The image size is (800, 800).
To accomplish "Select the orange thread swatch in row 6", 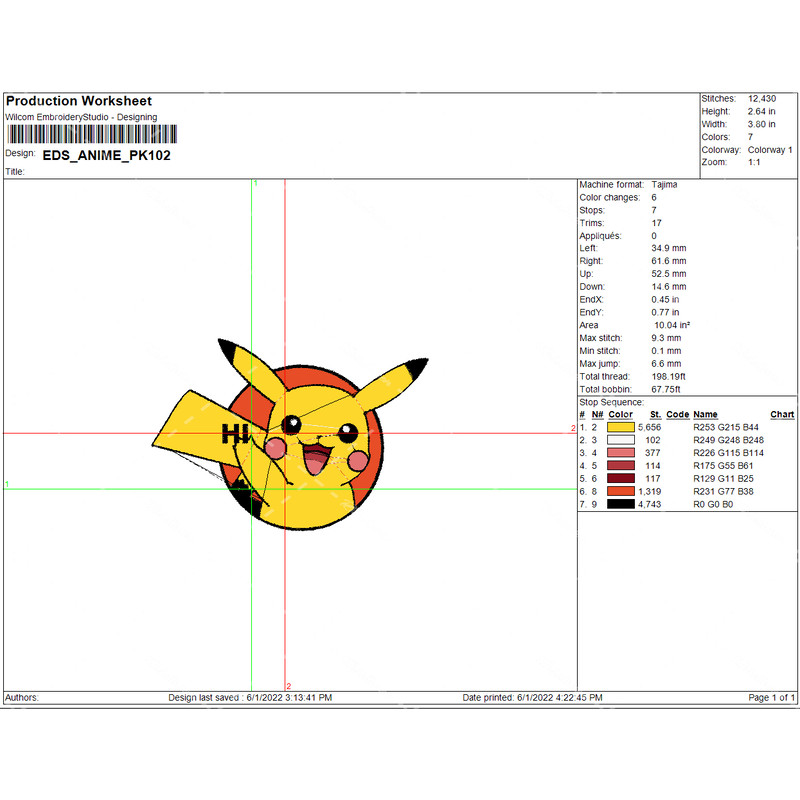I will coord(621,492).
